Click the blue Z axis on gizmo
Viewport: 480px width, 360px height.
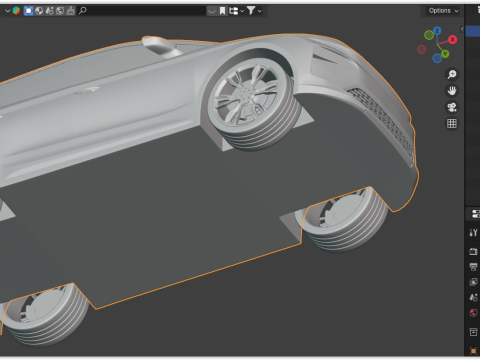437,31
